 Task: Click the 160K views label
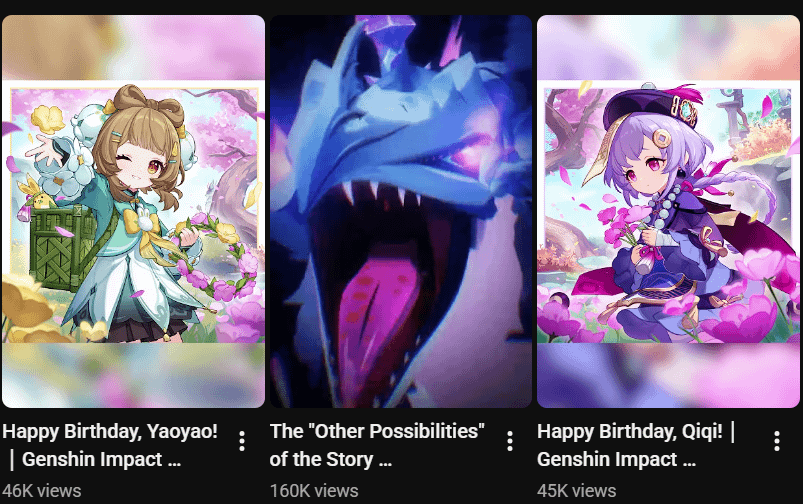(314, 491)
